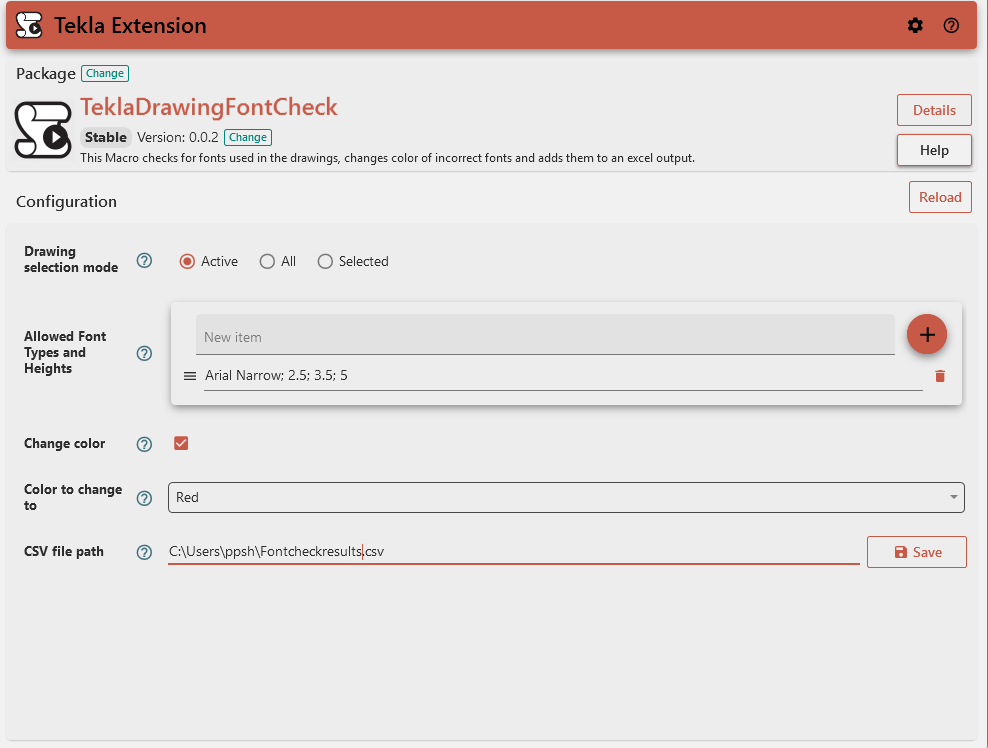Show help tooltip for Change color

(x=144, y=444)
